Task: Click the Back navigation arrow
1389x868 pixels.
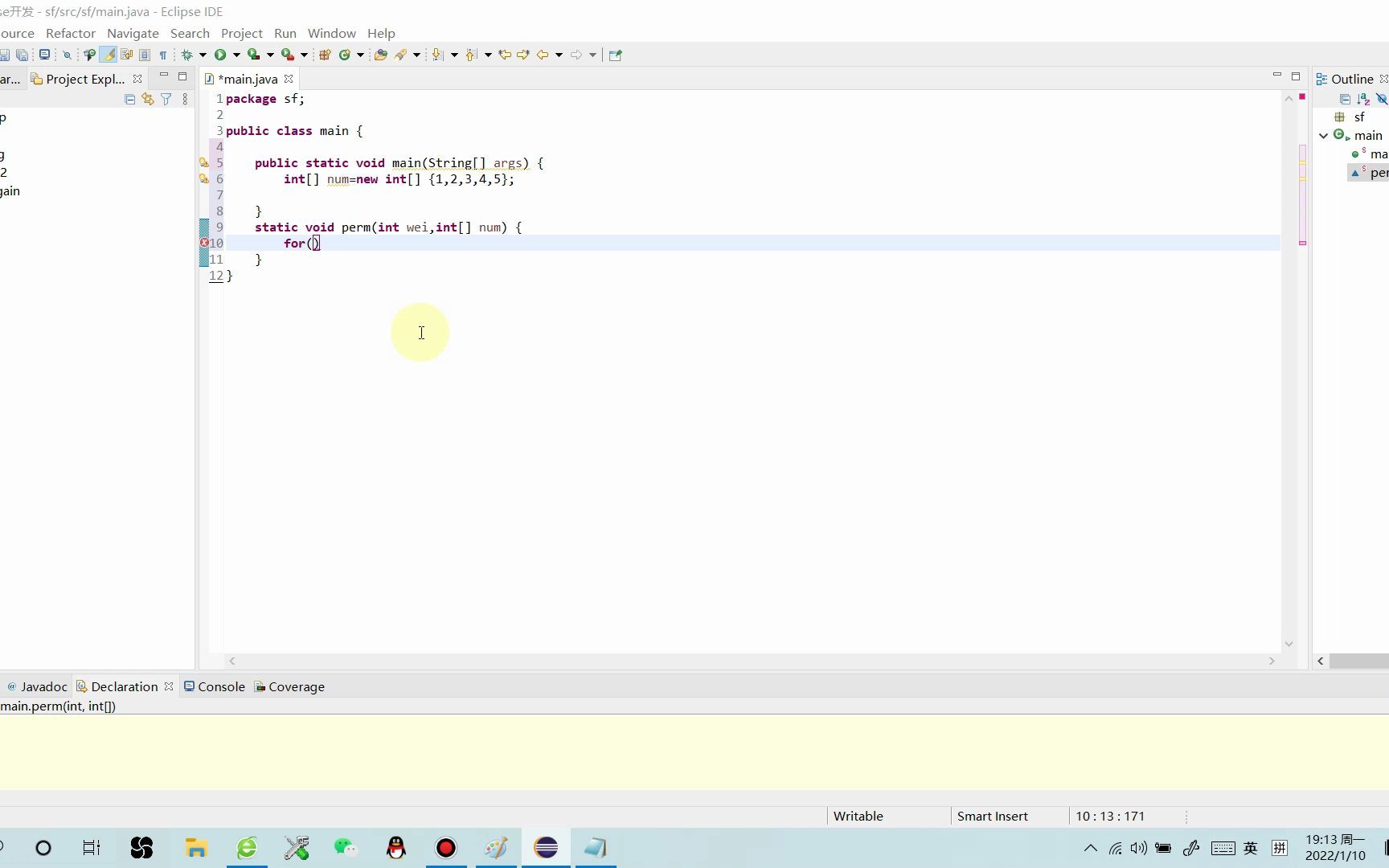Action: click(543, 55)
